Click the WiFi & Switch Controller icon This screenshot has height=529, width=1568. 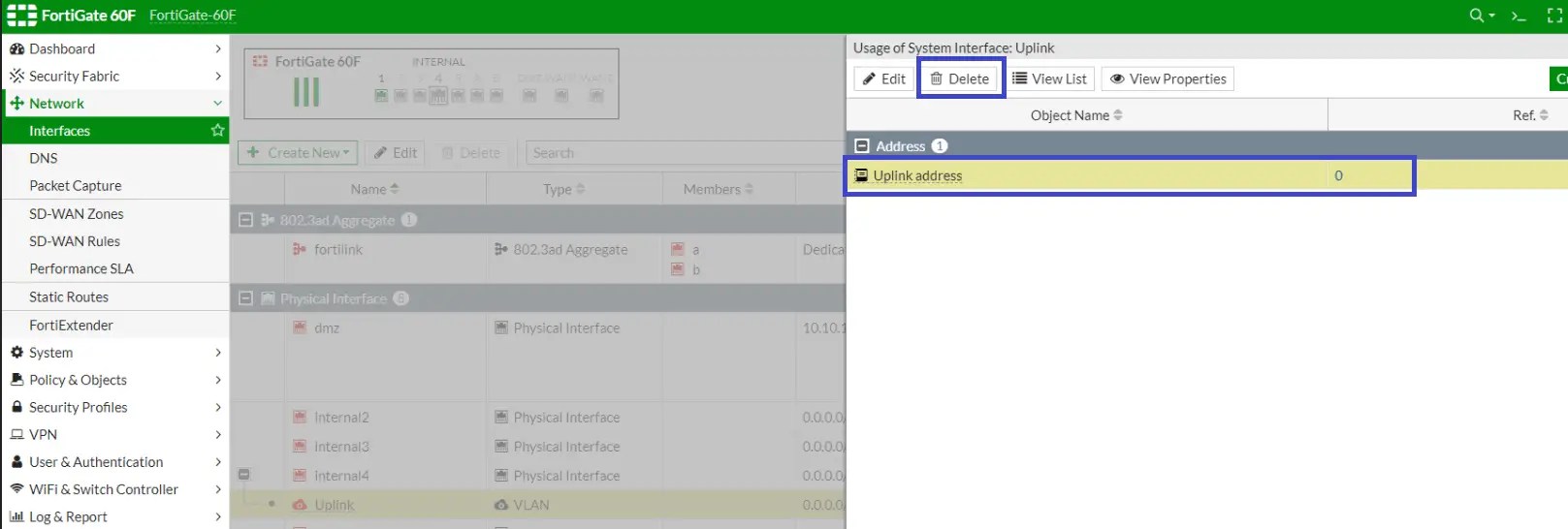tap(16, 489)
